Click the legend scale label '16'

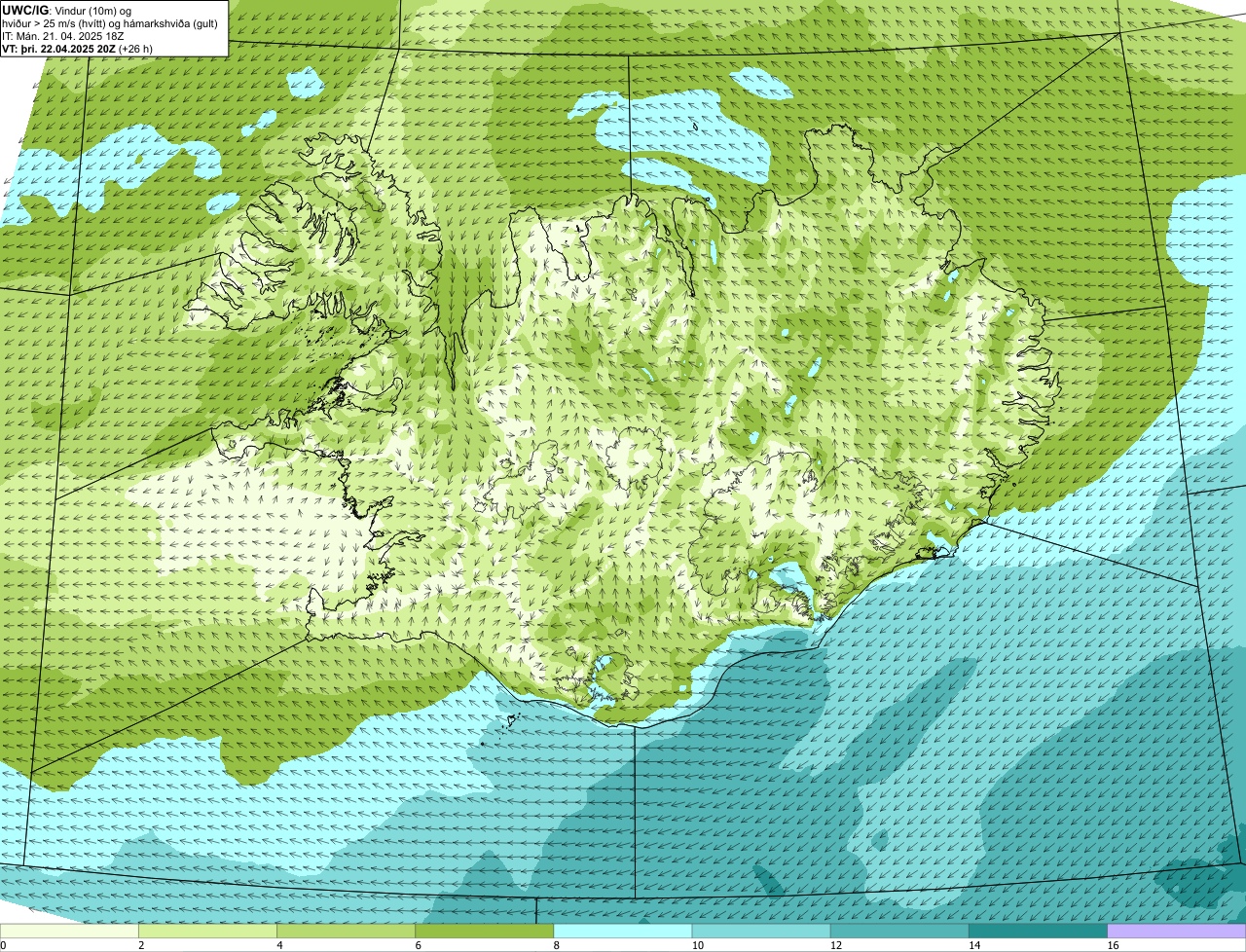click(x=1114, y=945)
